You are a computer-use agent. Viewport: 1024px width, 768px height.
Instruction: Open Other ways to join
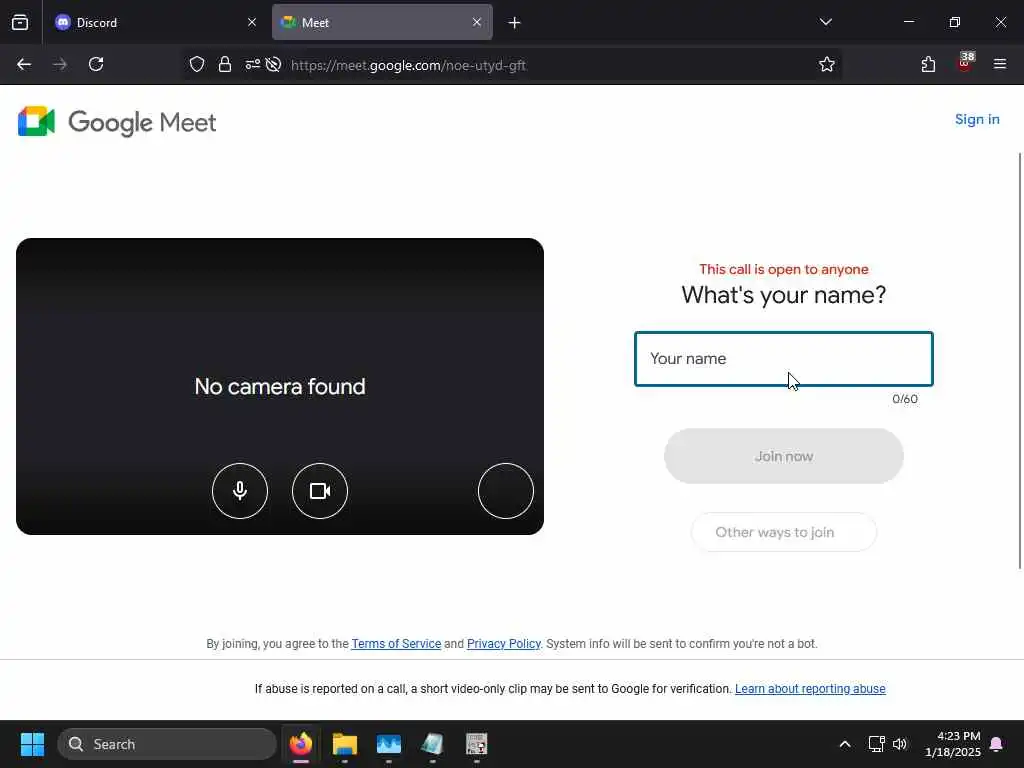click(x=784, y=532)
